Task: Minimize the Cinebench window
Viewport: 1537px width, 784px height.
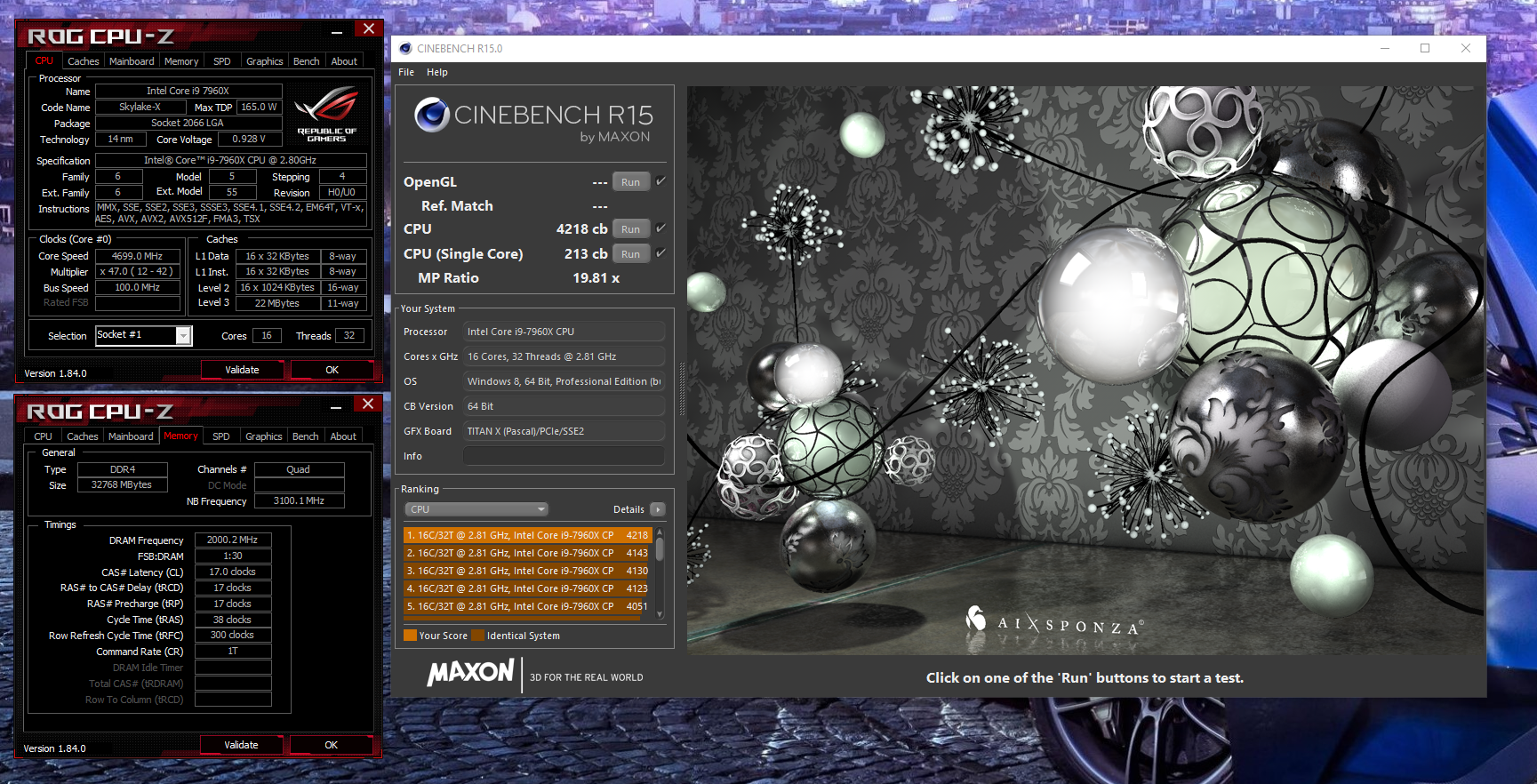Action: coord(1384,48)
